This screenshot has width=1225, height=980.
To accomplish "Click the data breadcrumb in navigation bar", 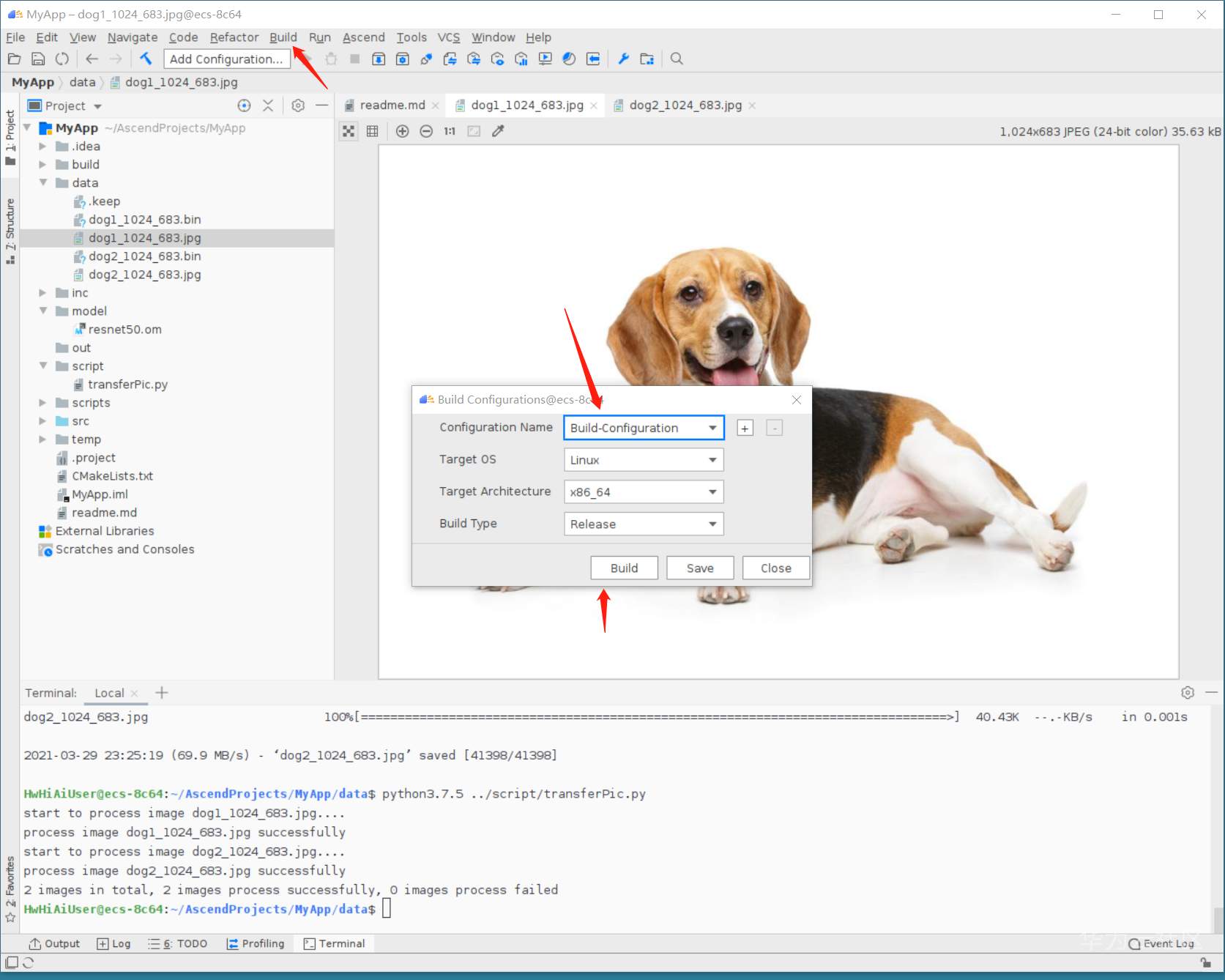I will coord(82,82).
